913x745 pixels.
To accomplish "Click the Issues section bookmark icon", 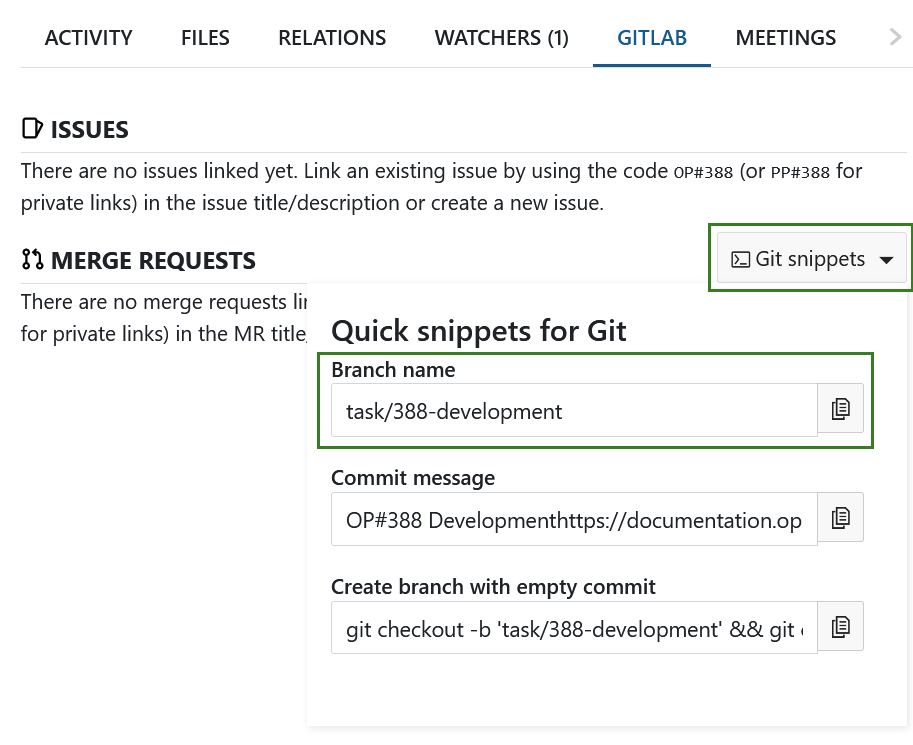I will tap(31, 128).
